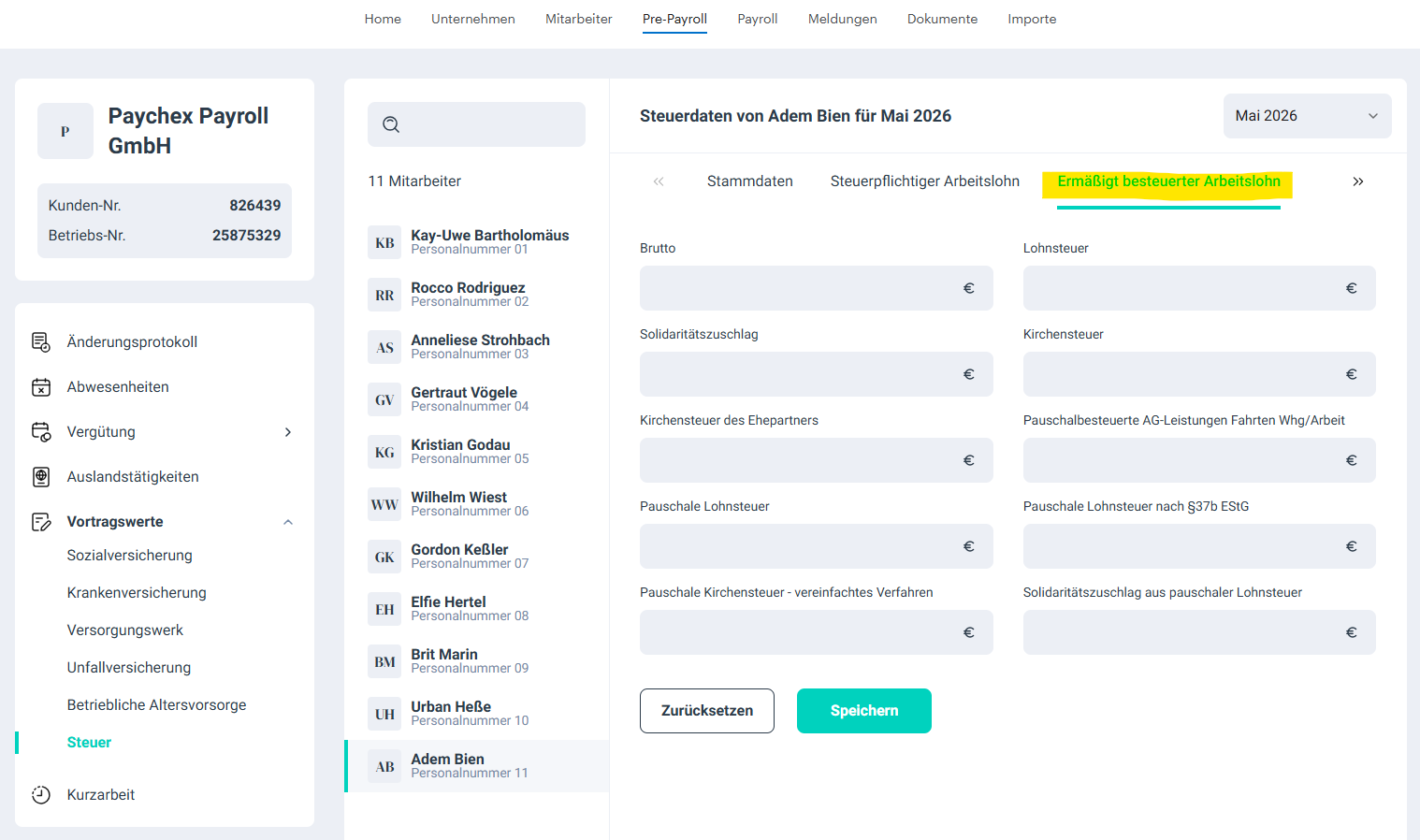This screenshot has width=1420, height=840.
Task: Open the Dokumente menu
Action: tap(942, 19)
